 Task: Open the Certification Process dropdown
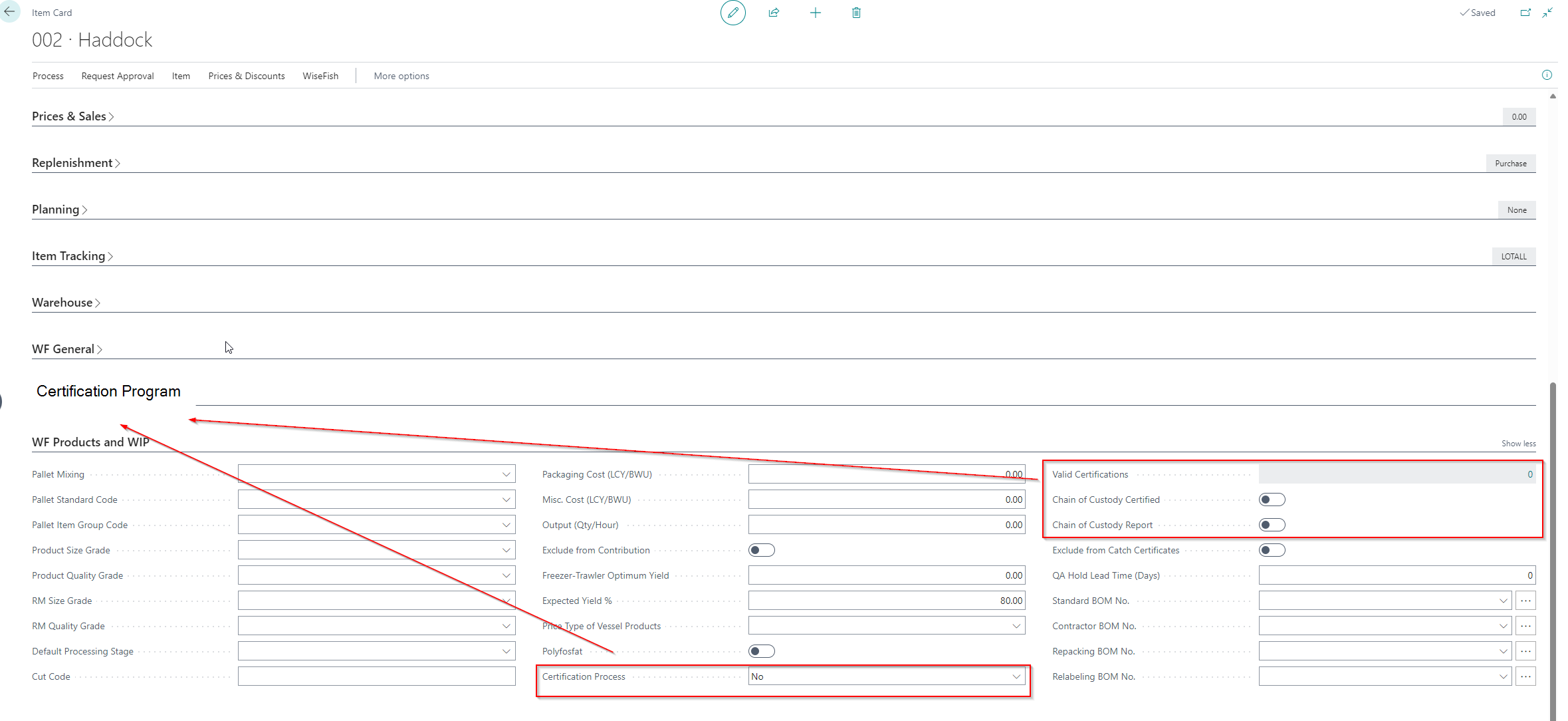[1016, 676]
